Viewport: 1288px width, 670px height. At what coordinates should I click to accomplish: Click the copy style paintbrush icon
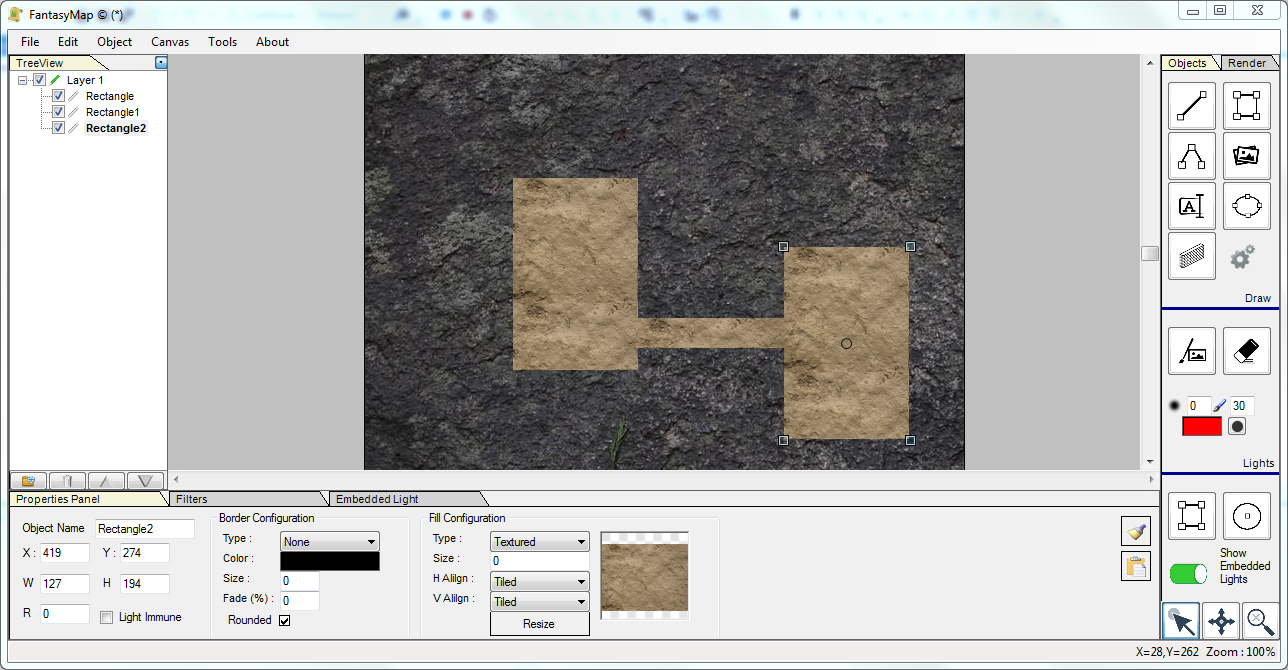[1135, 532]
